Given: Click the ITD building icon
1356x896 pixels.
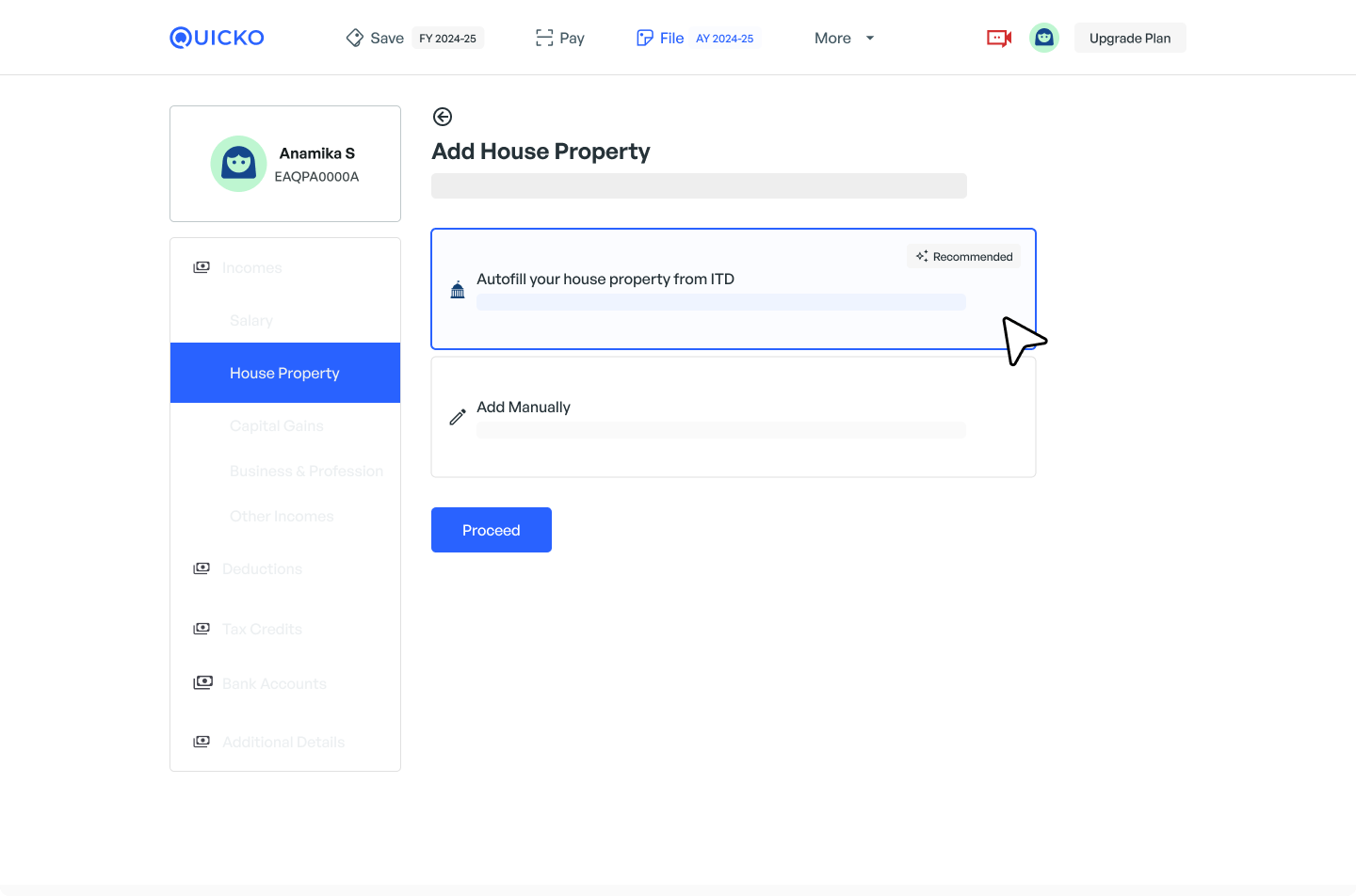Looking at the screenshot, I should pos(458,290).
